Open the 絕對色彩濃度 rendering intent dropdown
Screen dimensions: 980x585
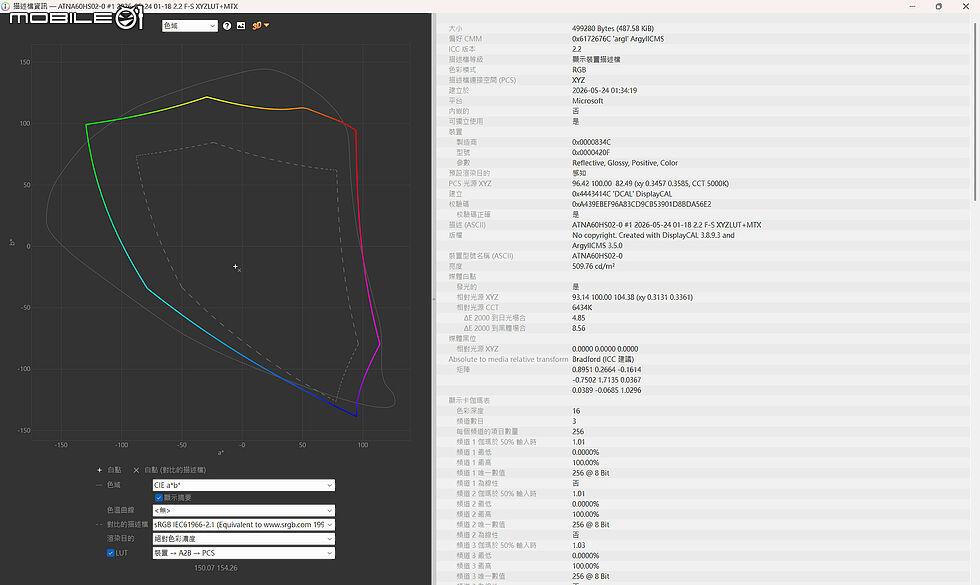pos(244,539)
